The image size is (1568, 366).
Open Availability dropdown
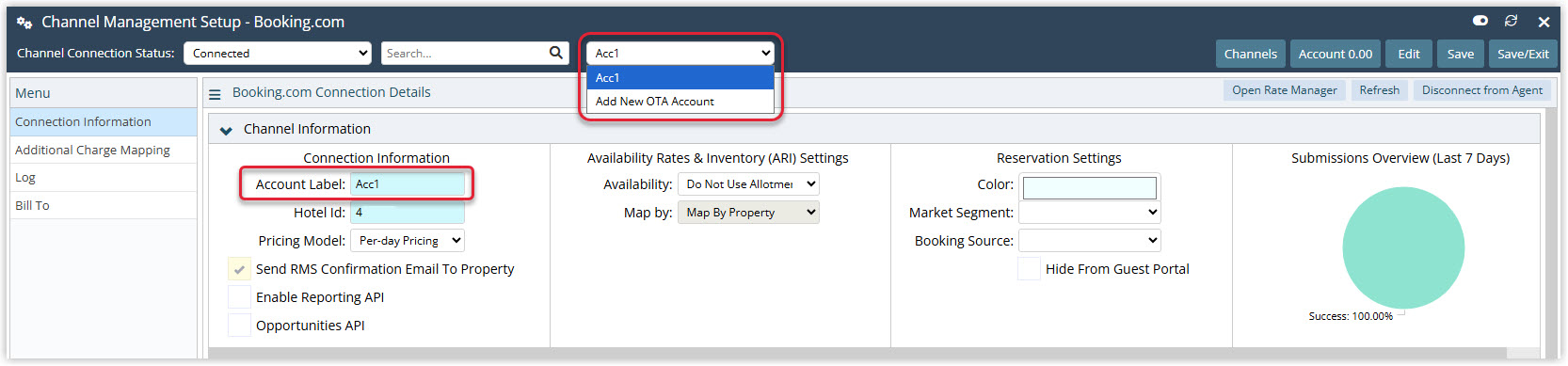point(748,184)
